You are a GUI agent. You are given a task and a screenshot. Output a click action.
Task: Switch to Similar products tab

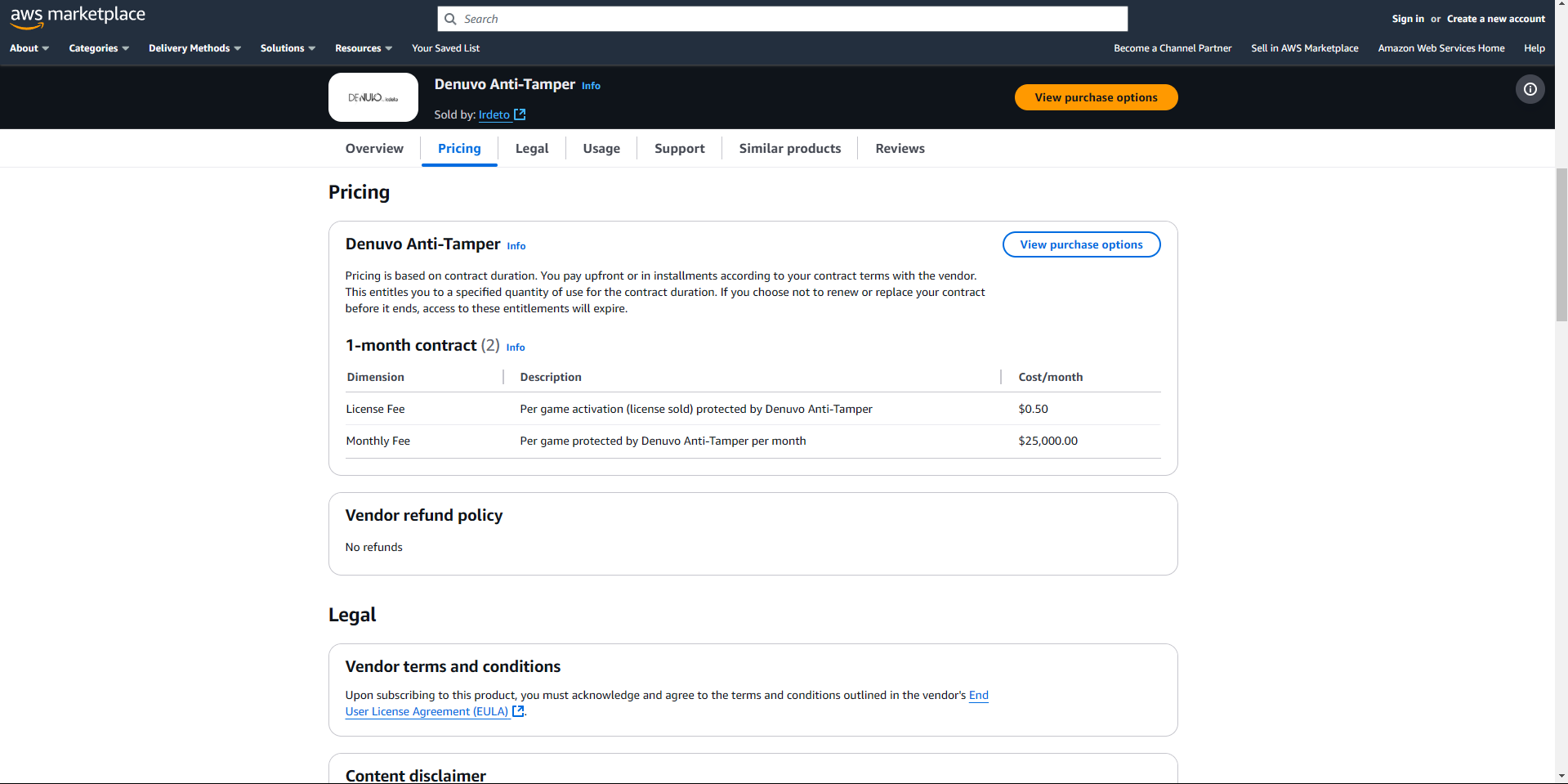click(x=790, y=148)
